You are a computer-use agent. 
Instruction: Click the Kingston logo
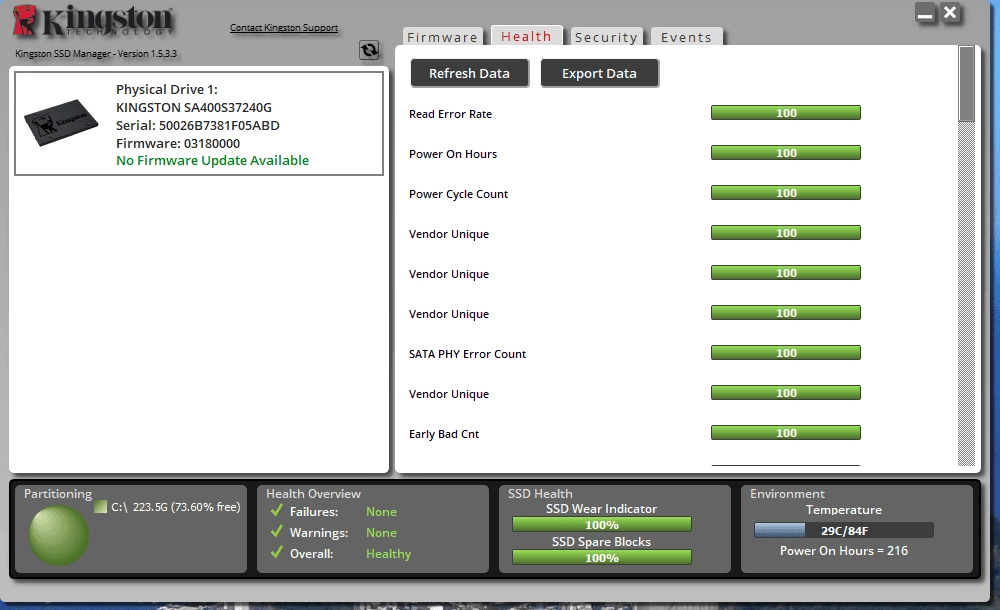[93, 20]
